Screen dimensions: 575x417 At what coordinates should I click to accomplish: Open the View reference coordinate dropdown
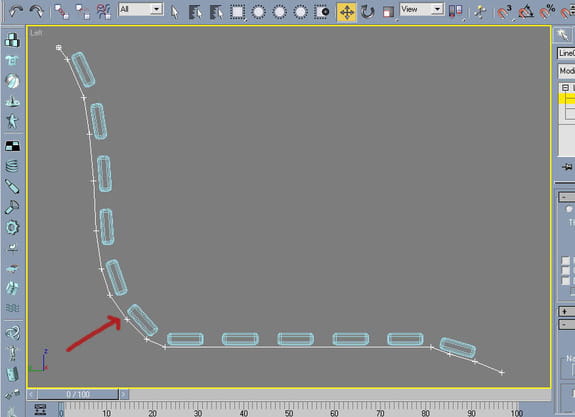421,9
